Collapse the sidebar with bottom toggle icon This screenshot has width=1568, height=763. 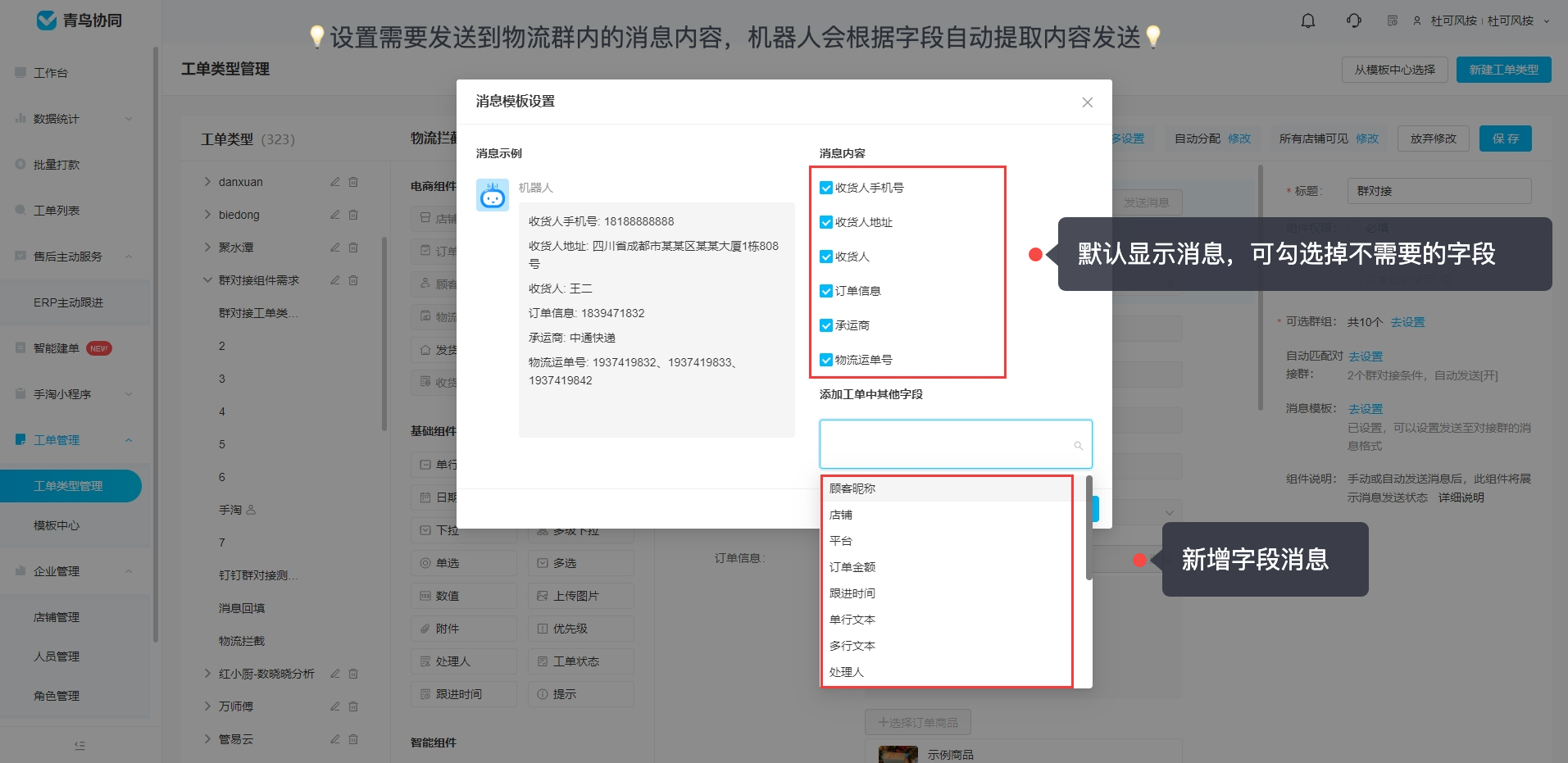point(80,745)
